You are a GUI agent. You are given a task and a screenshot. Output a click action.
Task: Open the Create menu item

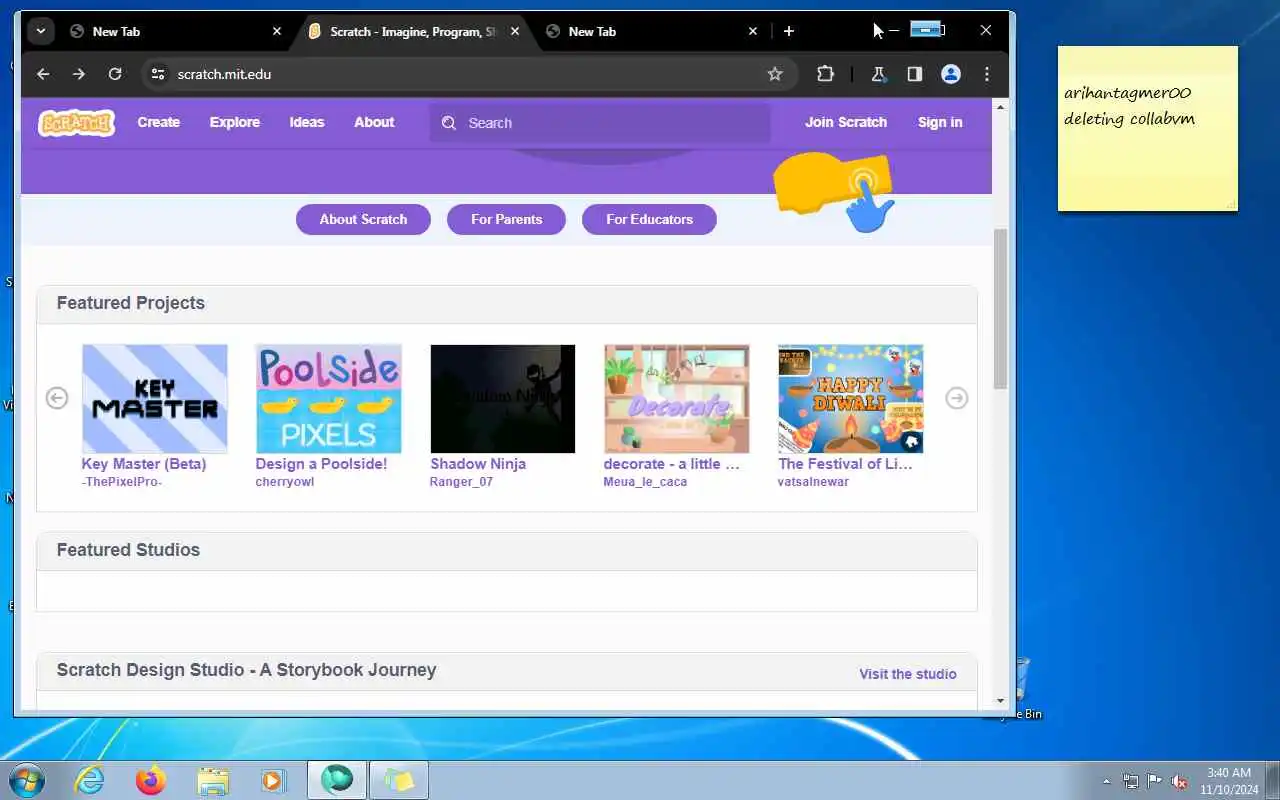click(158, 122)
